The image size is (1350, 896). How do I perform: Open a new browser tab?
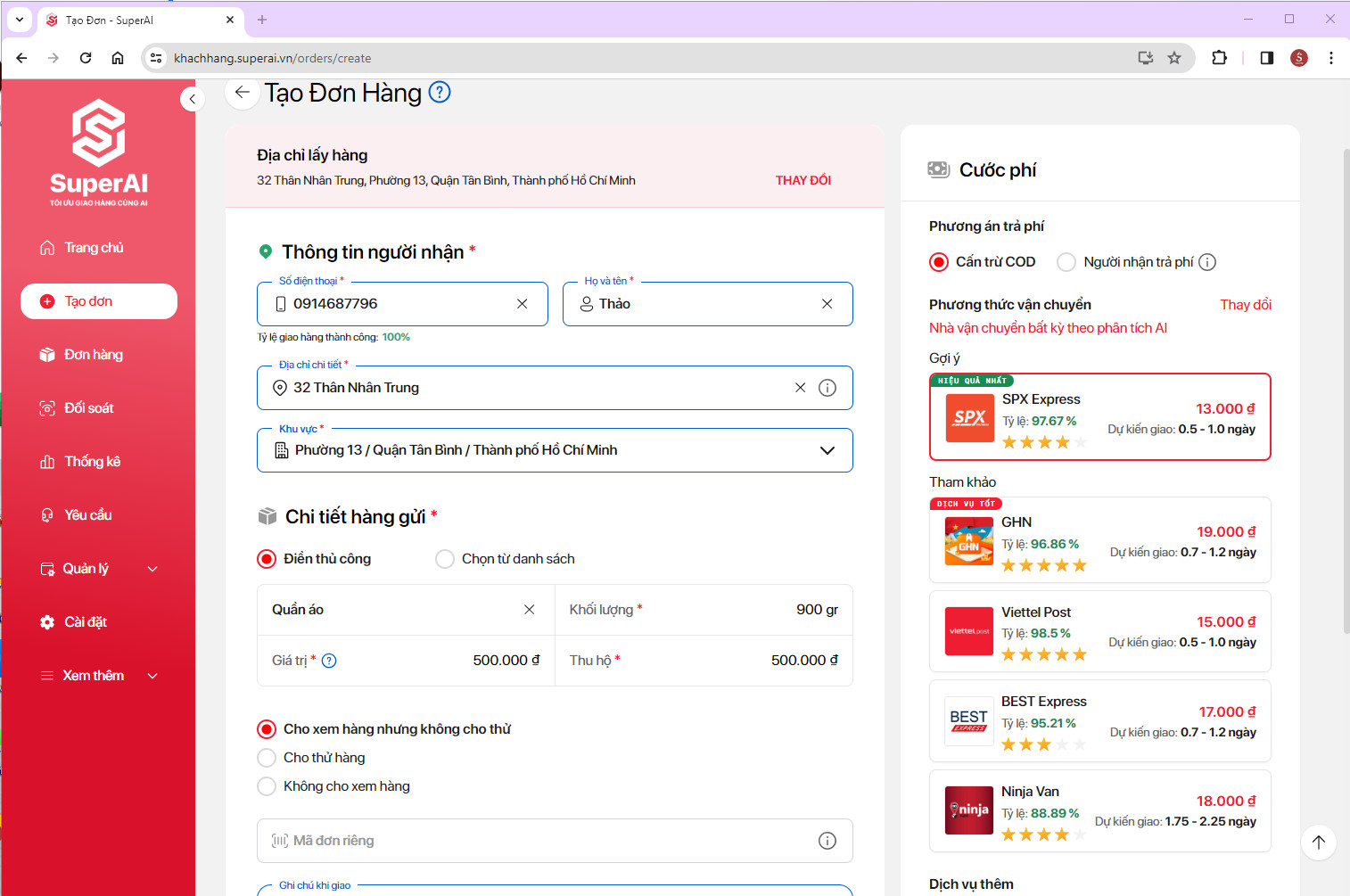click(262, 20)
